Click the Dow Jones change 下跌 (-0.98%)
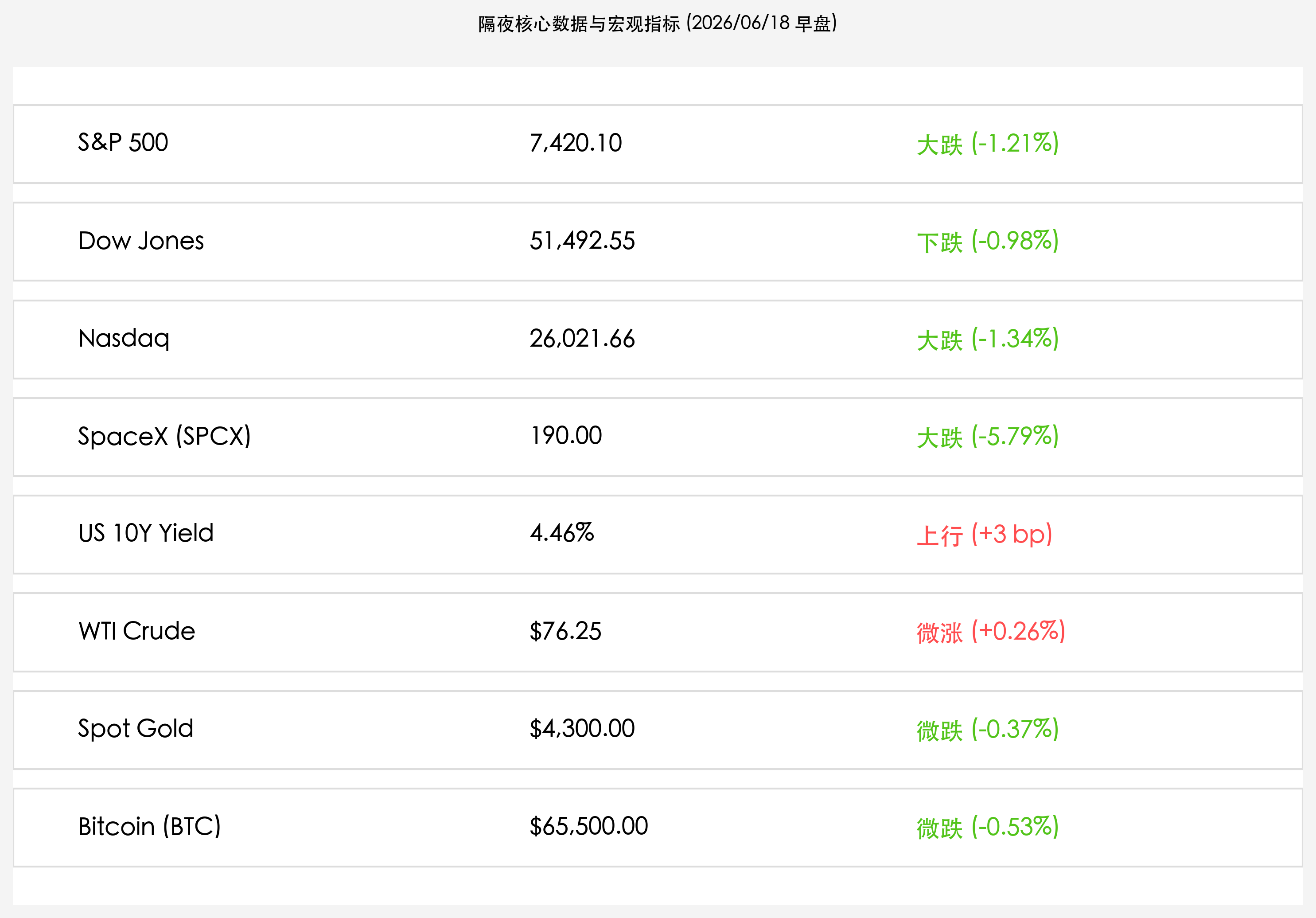This screenshot has height=918, width=1316. click(988, 241)
